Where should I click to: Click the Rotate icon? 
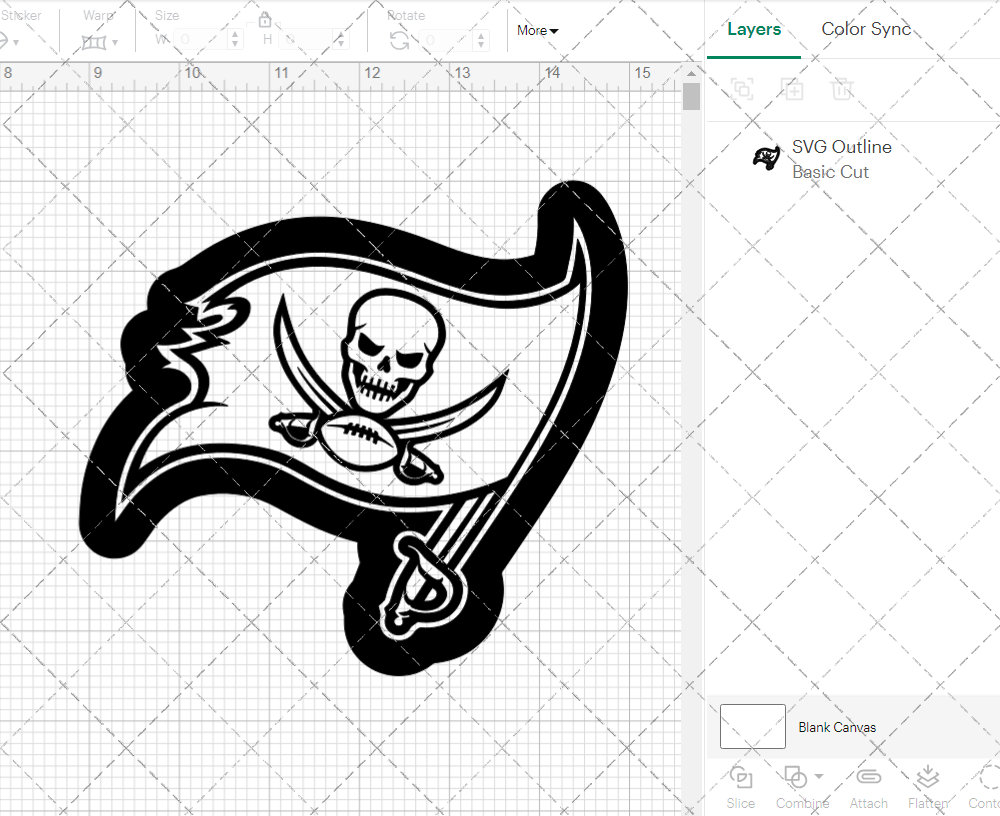399,41
